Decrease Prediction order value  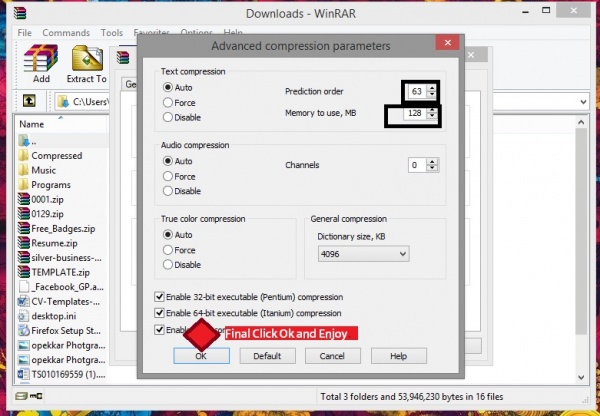coord(432,94)
